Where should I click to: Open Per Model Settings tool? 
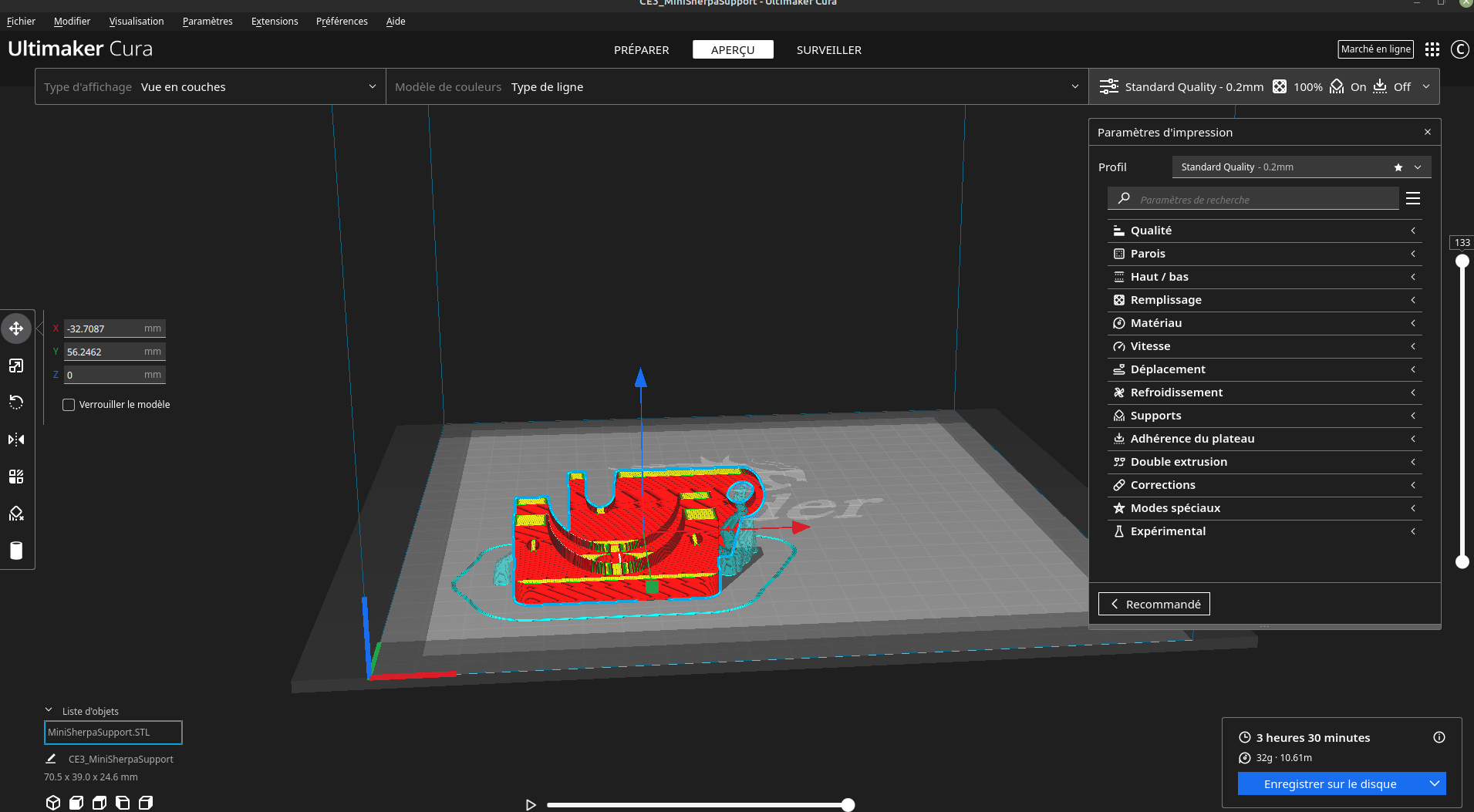click(16, 476)
